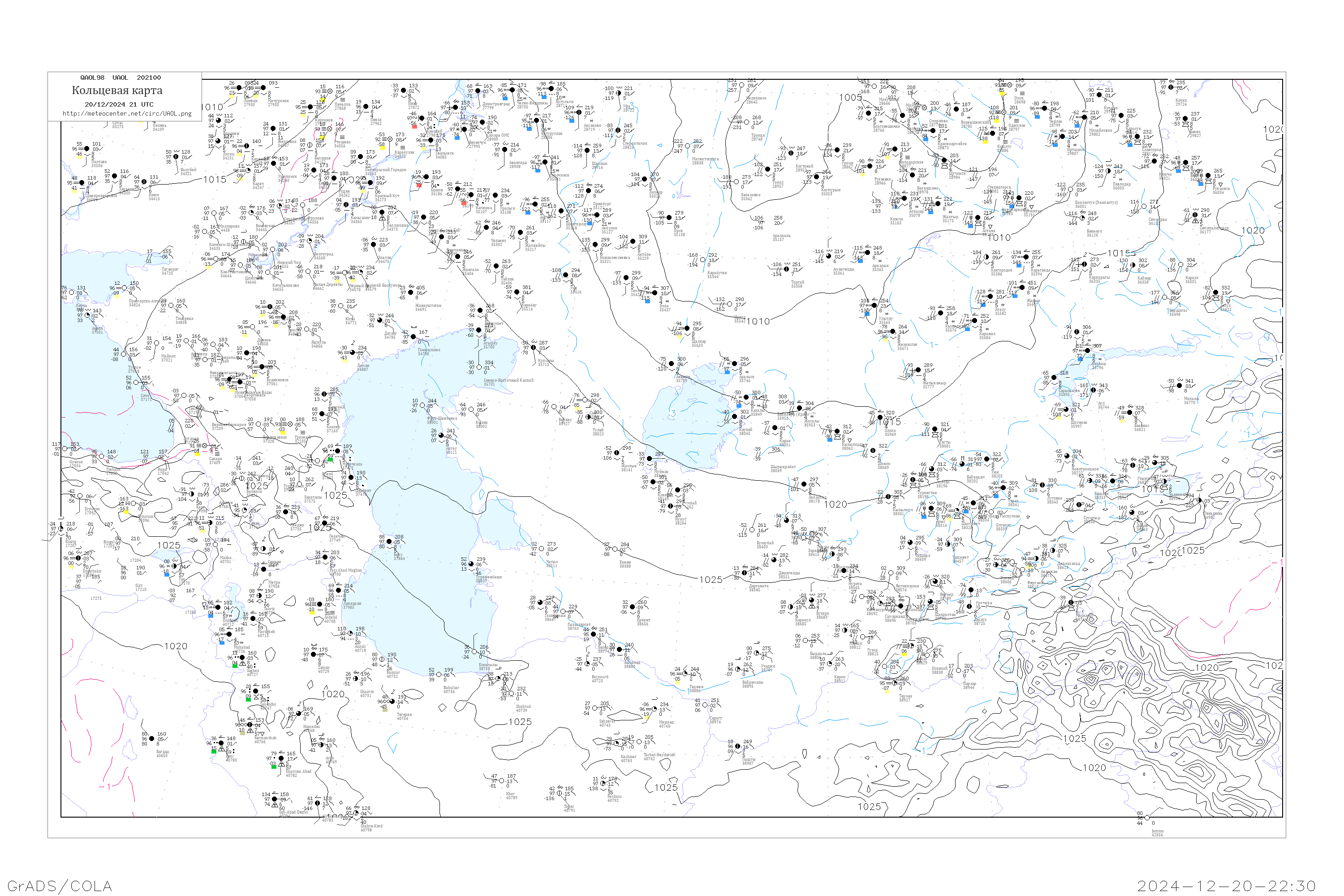Click the Мешхед 40745 station symbol
This screenshot has height=896, width=1344.
coord(653,709)
